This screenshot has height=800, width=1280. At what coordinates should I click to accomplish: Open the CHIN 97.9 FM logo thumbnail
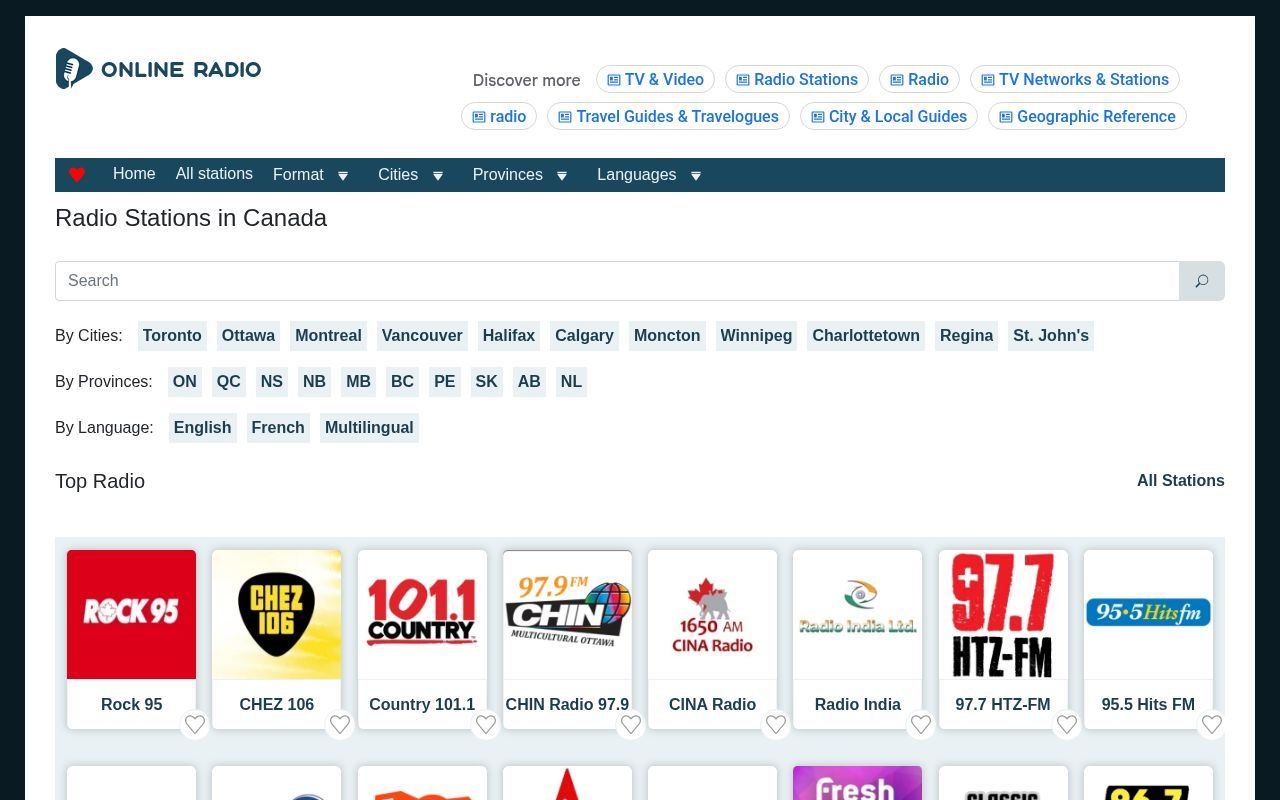tap(567, 614)
